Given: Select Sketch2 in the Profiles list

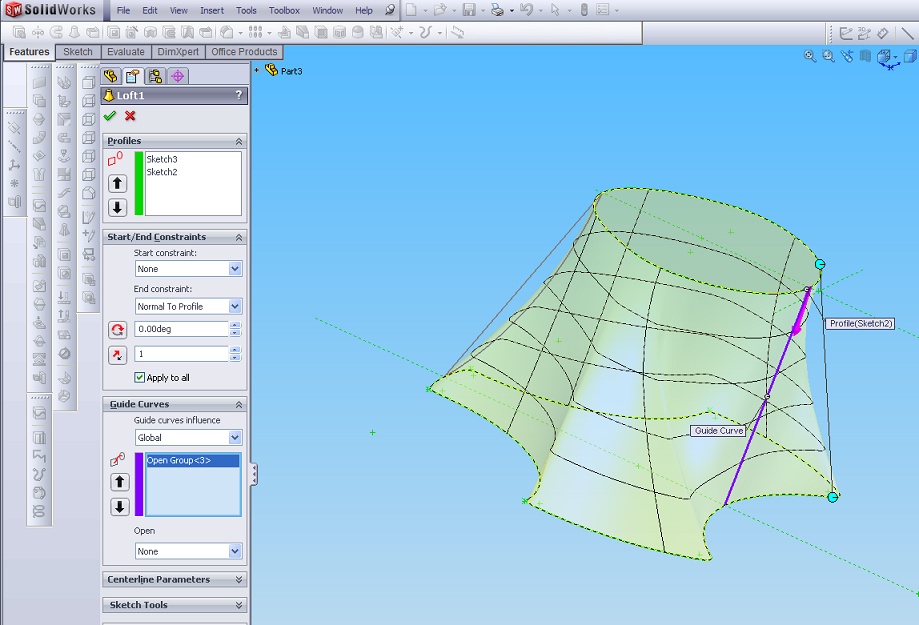Looking at the screenshot, I should coord(162,172).
